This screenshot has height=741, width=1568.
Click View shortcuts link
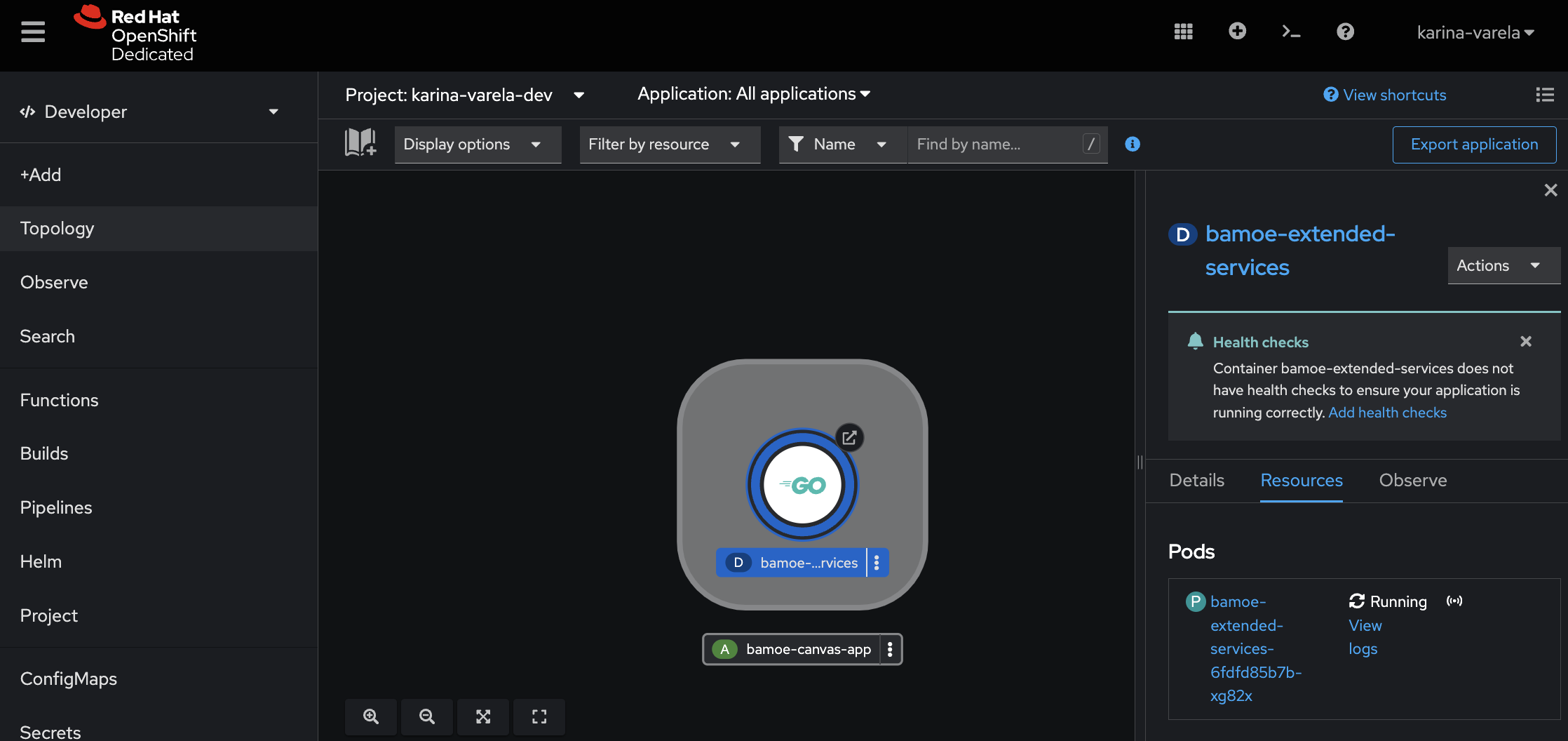coord(1385,95)
